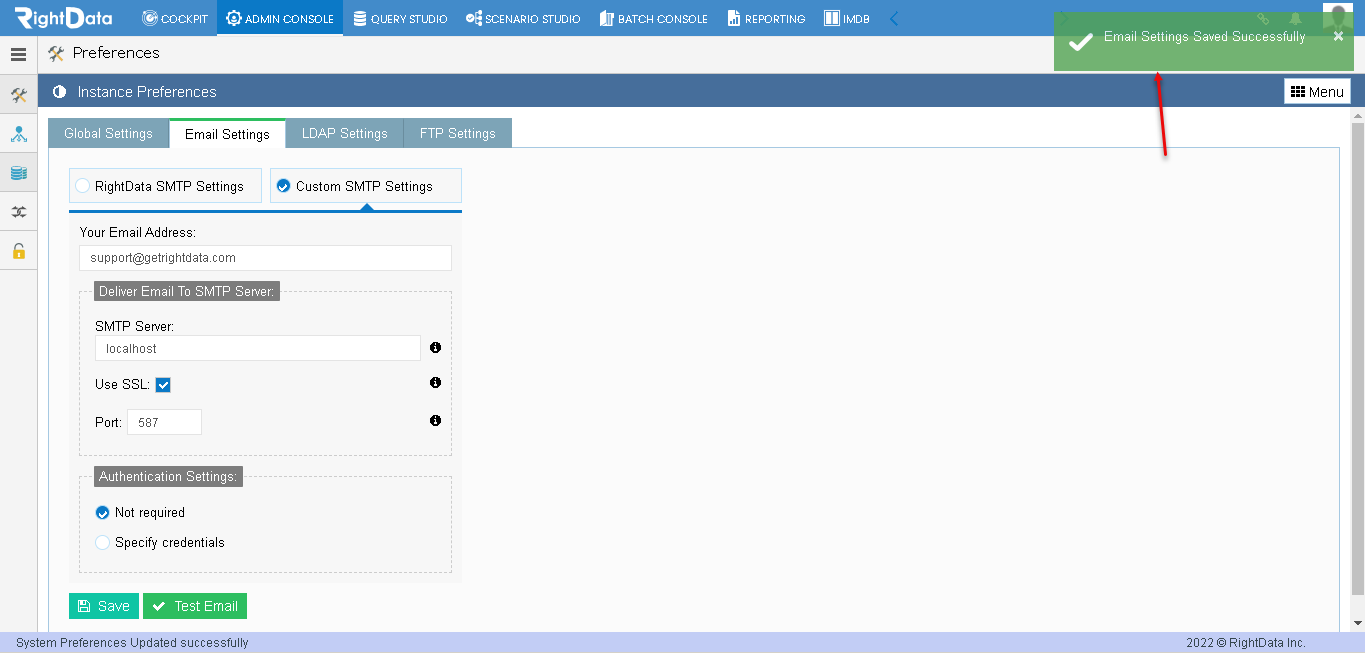Open the notifications bell

click(1295, 19)
